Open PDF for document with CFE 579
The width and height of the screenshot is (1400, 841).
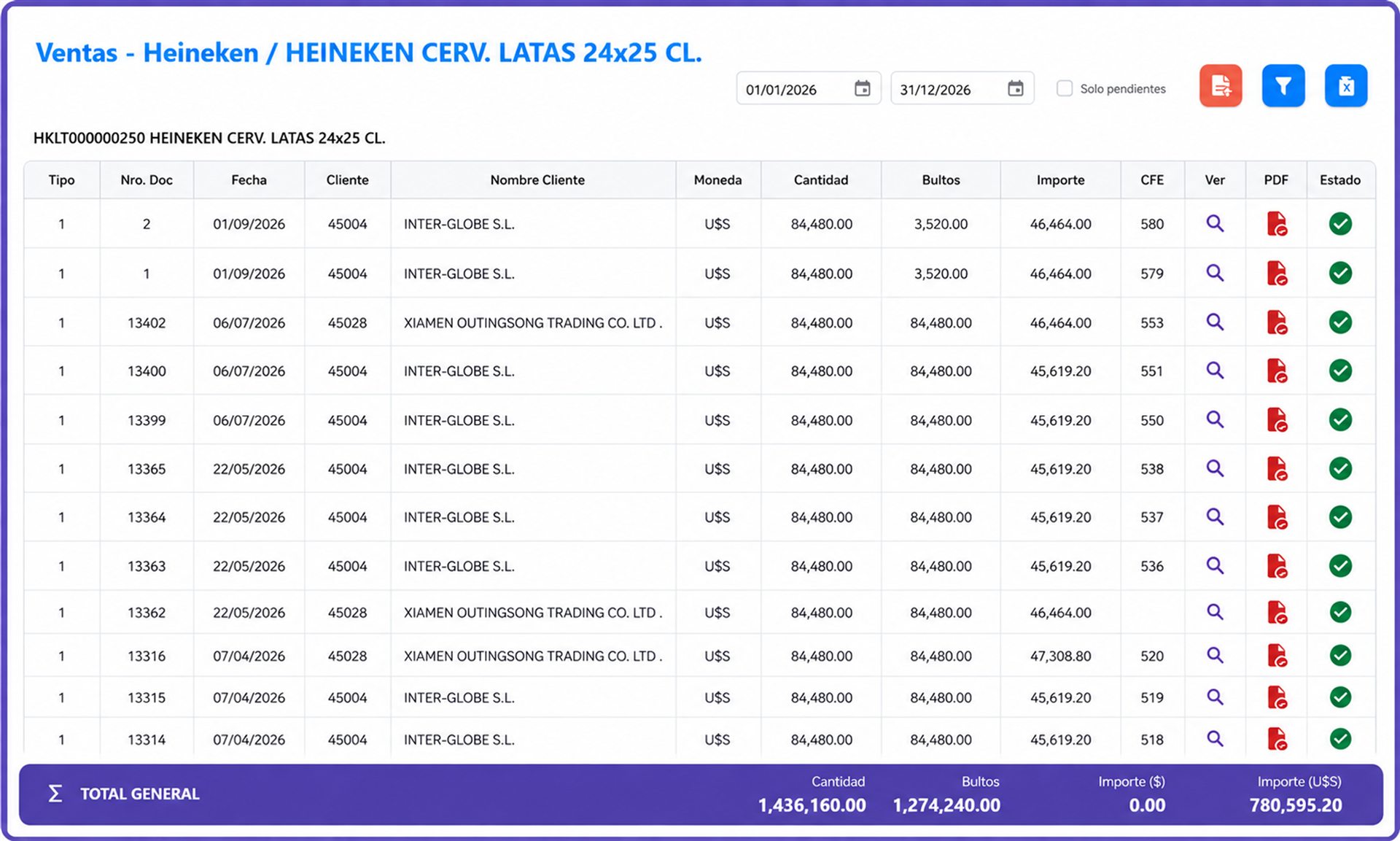pos(1277,274)
